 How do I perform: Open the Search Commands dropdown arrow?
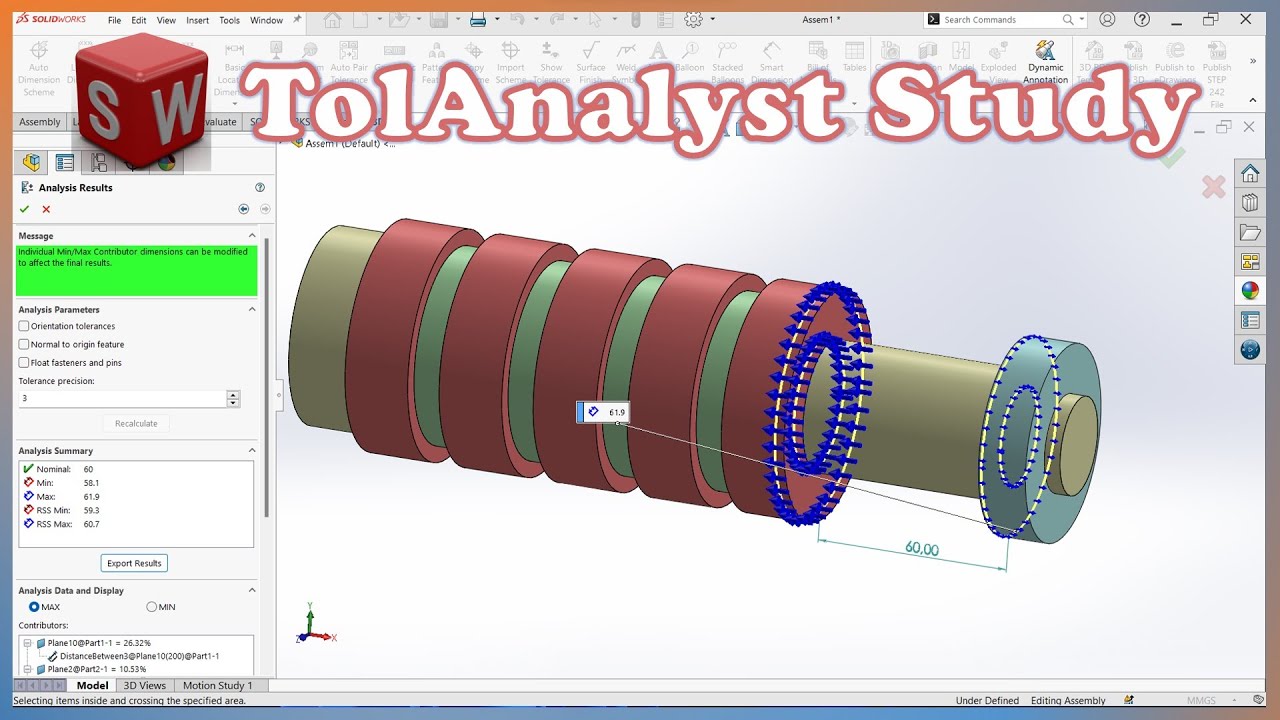(x=1082, y=19)
